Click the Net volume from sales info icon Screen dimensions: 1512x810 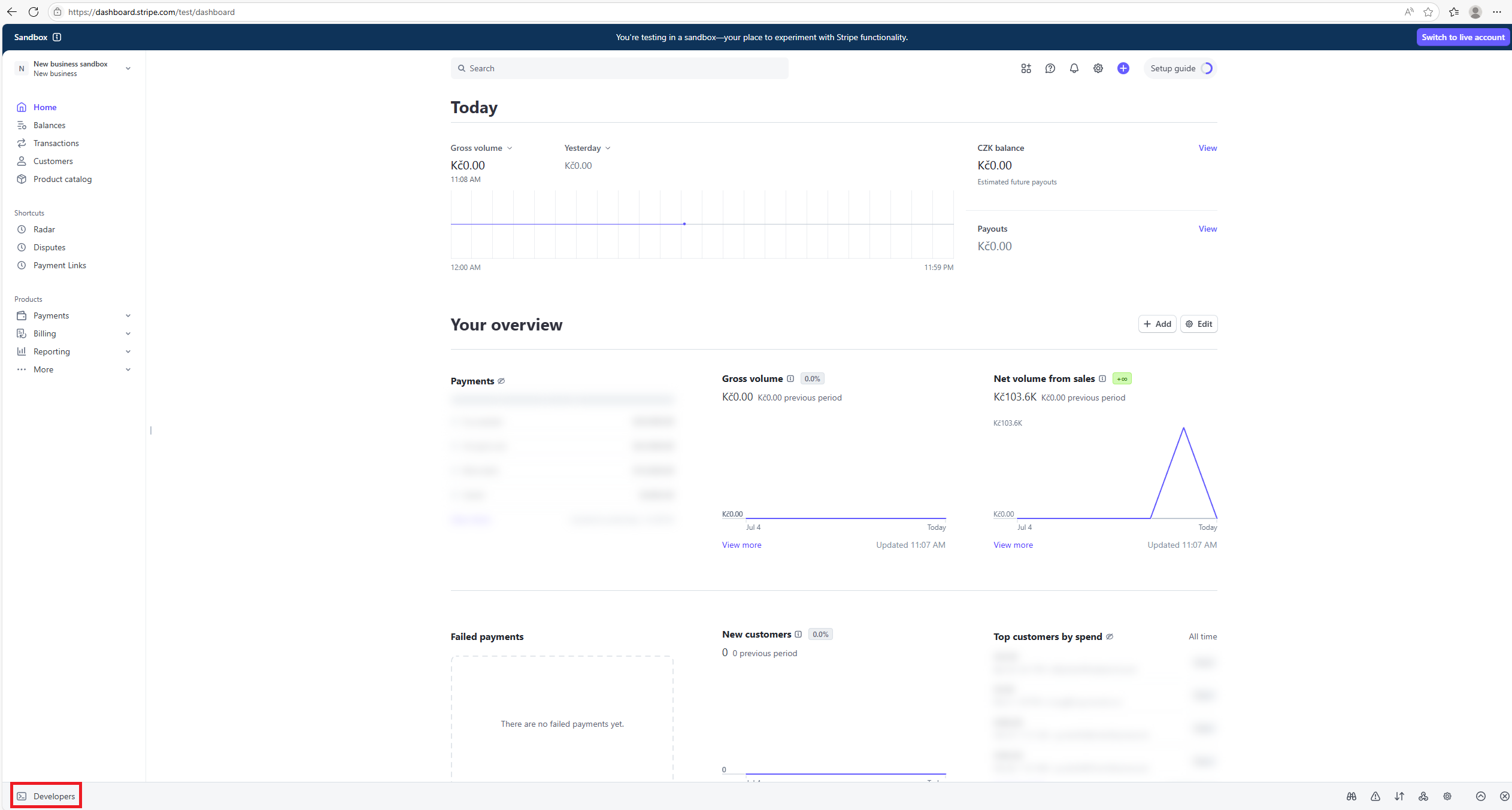coord(1102,378)
